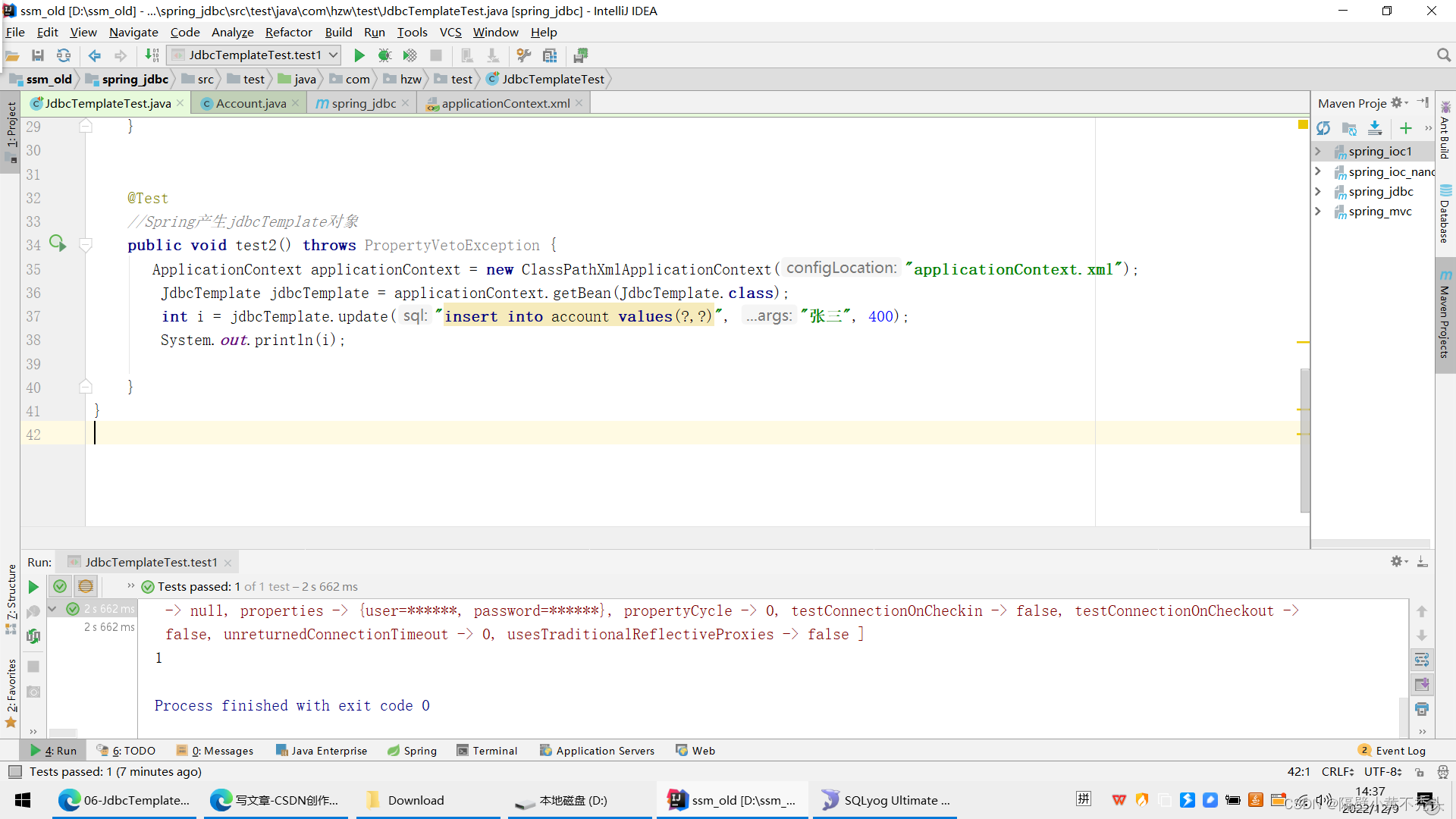
Task: Click the hzw breadcrumb in the navigation bar
Action: click(409, 79)
